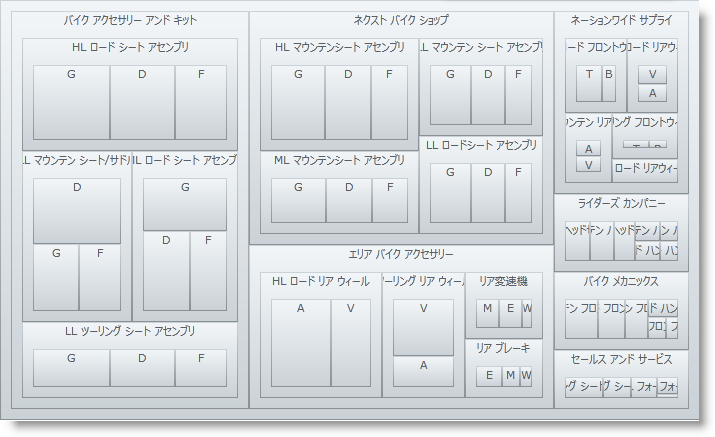The height and width of the screenshot is (437, 715).
Task: Click the HL マウンテンシート アセンブリ header
Action: [x=340, y=47]
